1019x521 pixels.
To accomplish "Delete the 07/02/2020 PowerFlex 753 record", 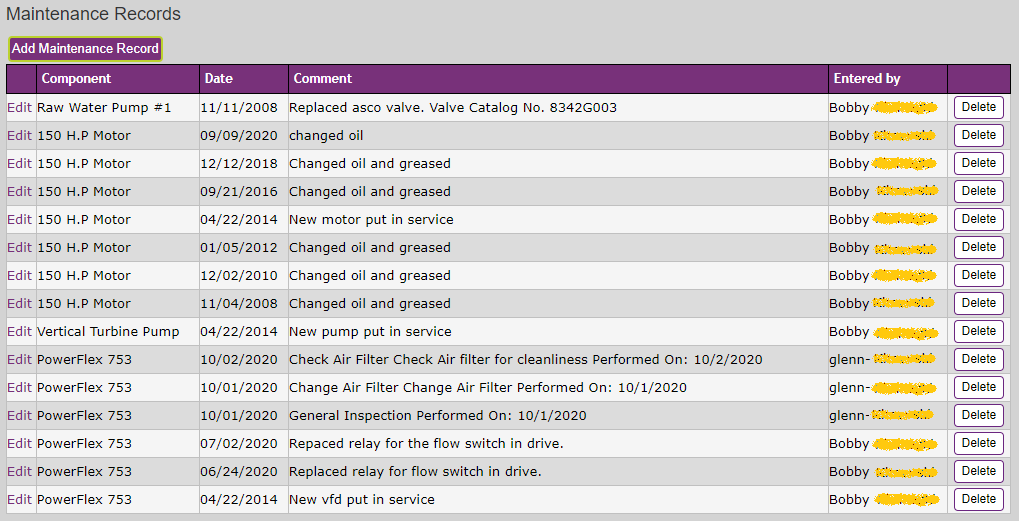I will (x=979, y=442).
